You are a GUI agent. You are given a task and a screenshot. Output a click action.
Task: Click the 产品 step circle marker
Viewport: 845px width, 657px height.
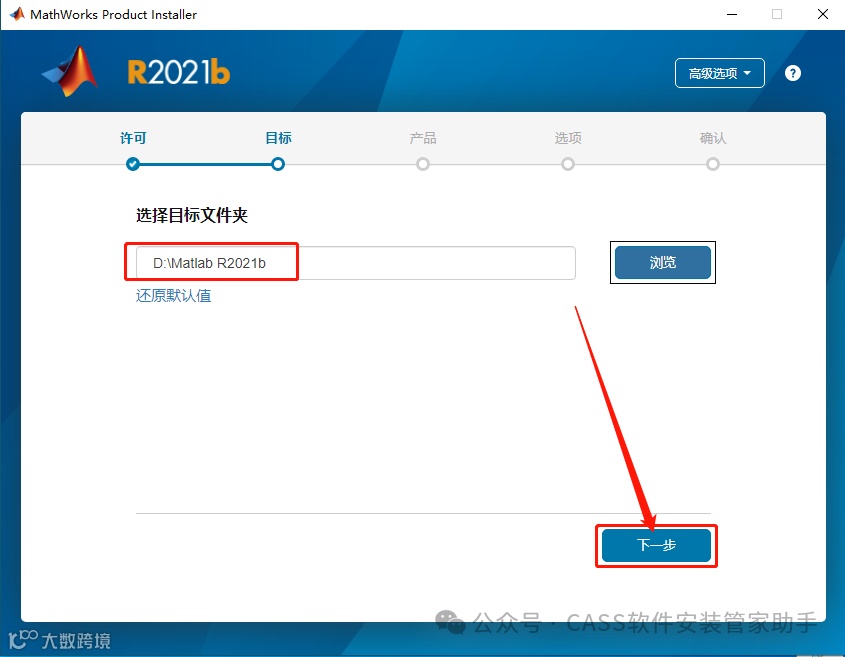tap(423, 164)
